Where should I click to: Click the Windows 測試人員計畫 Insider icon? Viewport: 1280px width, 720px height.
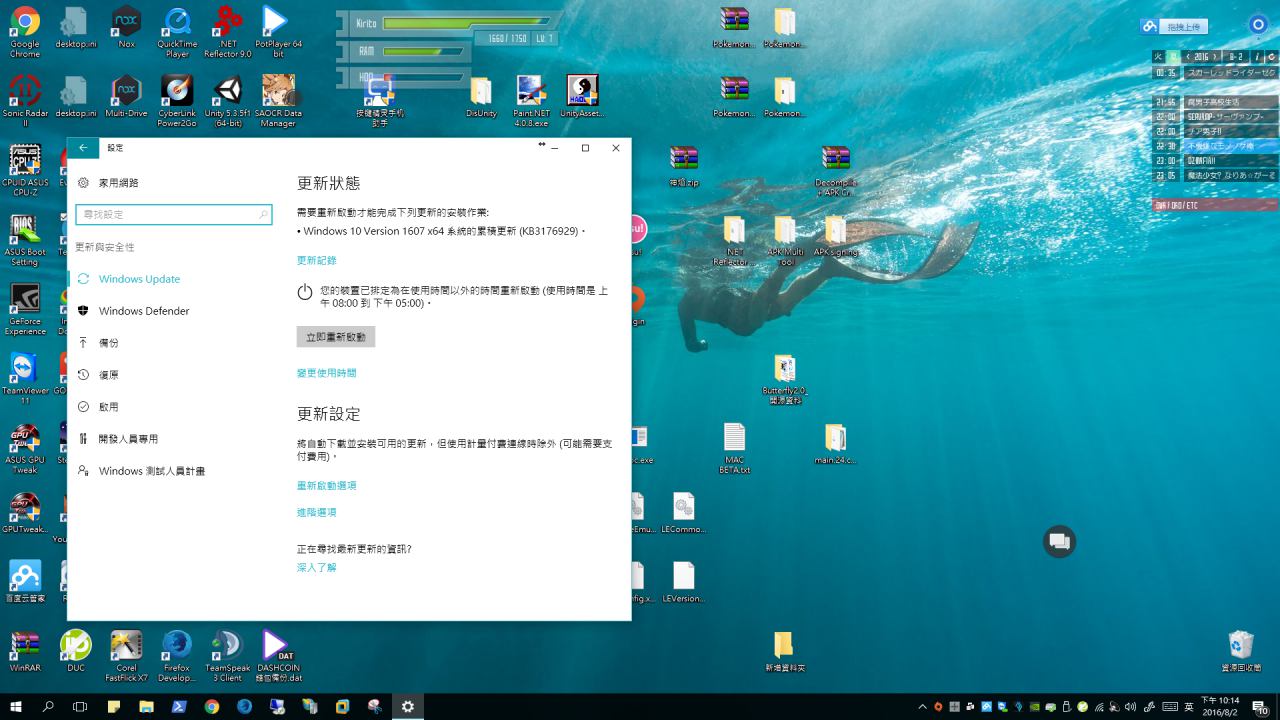pos(83,471)
